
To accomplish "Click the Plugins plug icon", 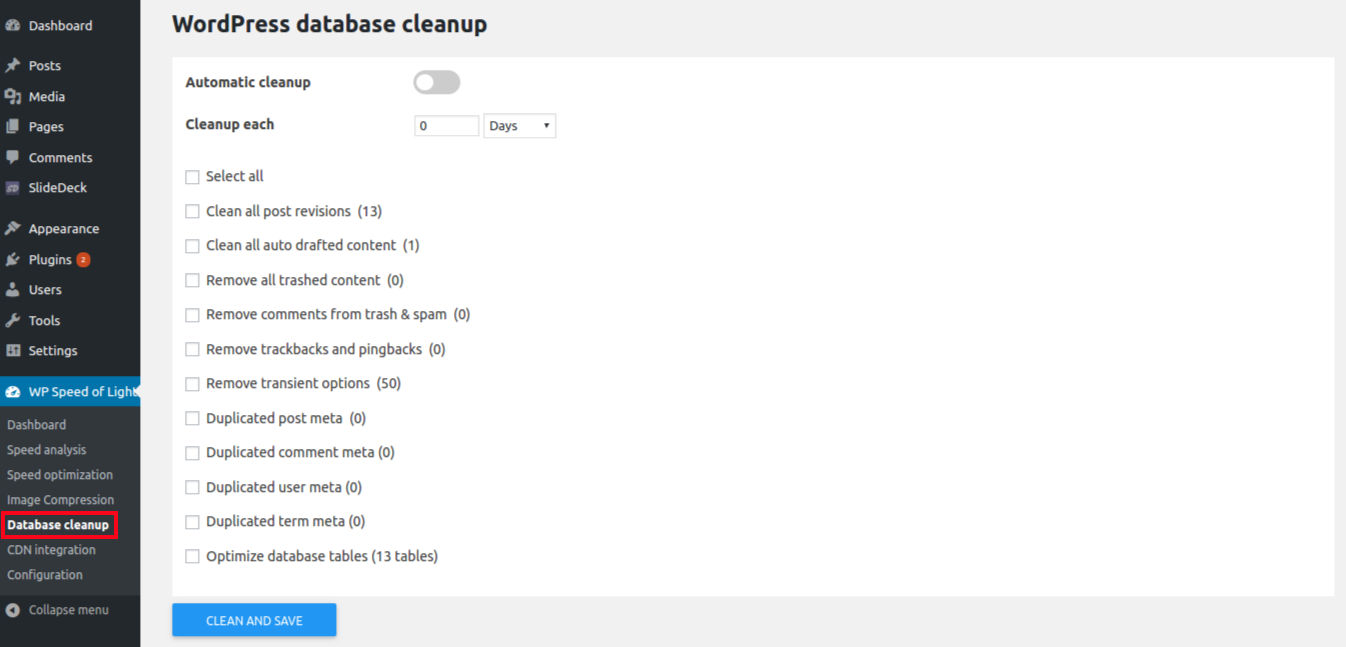I will [13, 260].
